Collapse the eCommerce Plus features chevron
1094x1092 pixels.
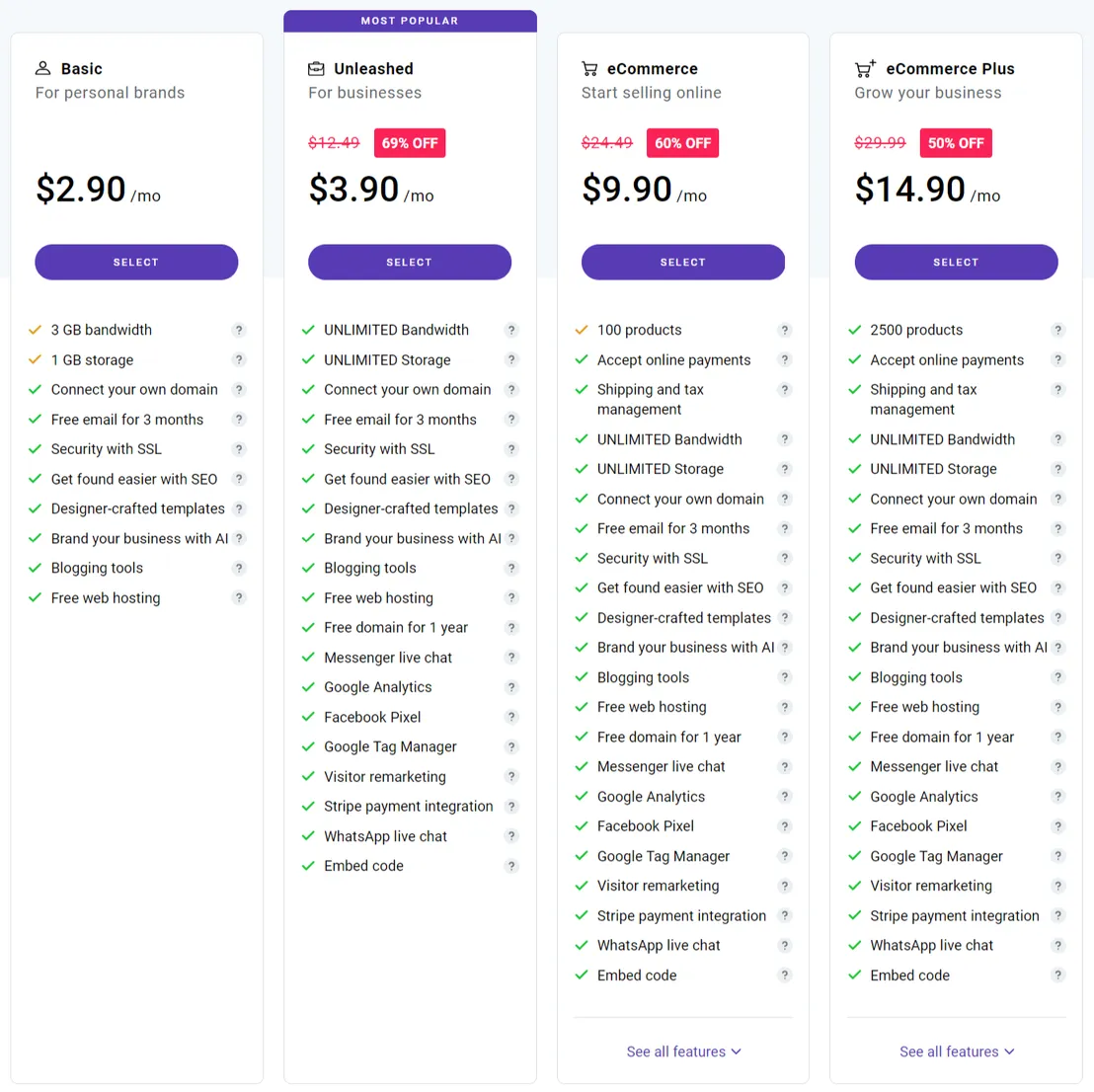(1008, 1052)
